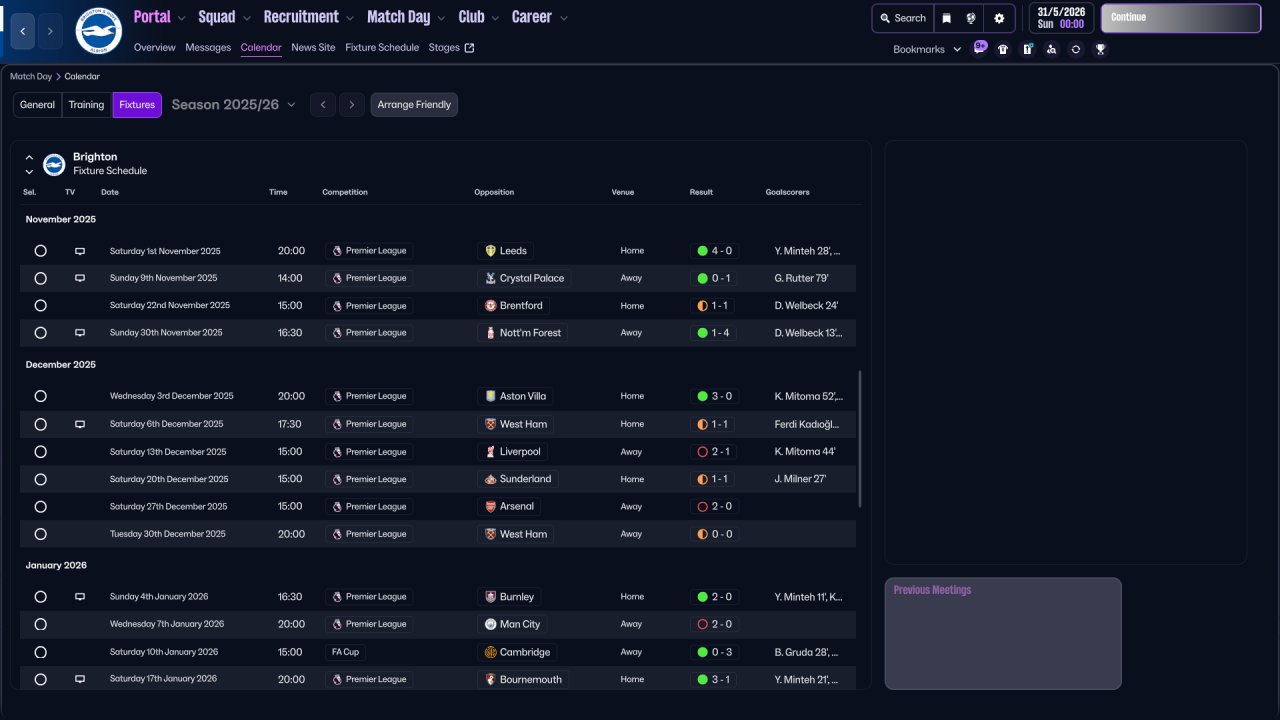This screenshot has width=1280, height=720.
Task: Switch to the Training calendar view
Action: 87,105
